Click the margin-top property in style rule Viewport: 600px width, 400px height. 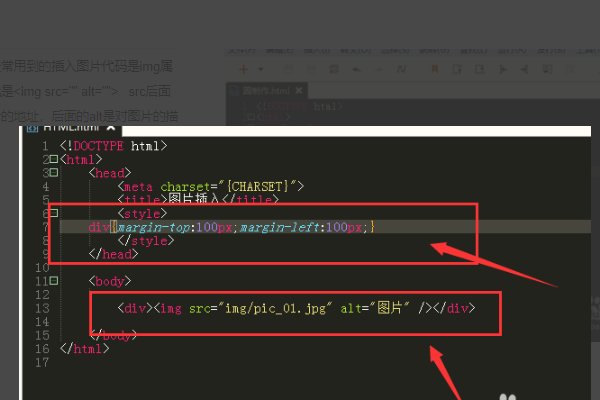tap(154, 227)
